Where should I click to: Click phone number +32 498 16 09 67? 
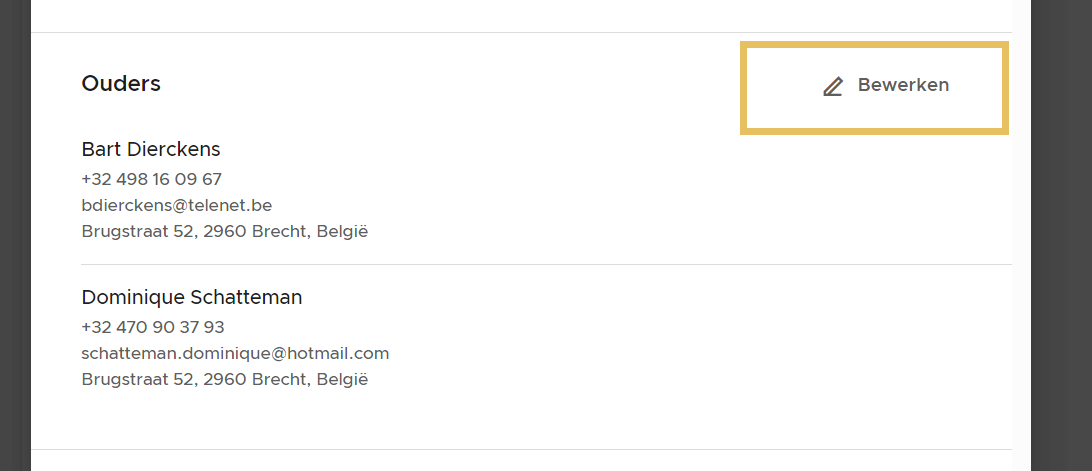pos(151,180)
